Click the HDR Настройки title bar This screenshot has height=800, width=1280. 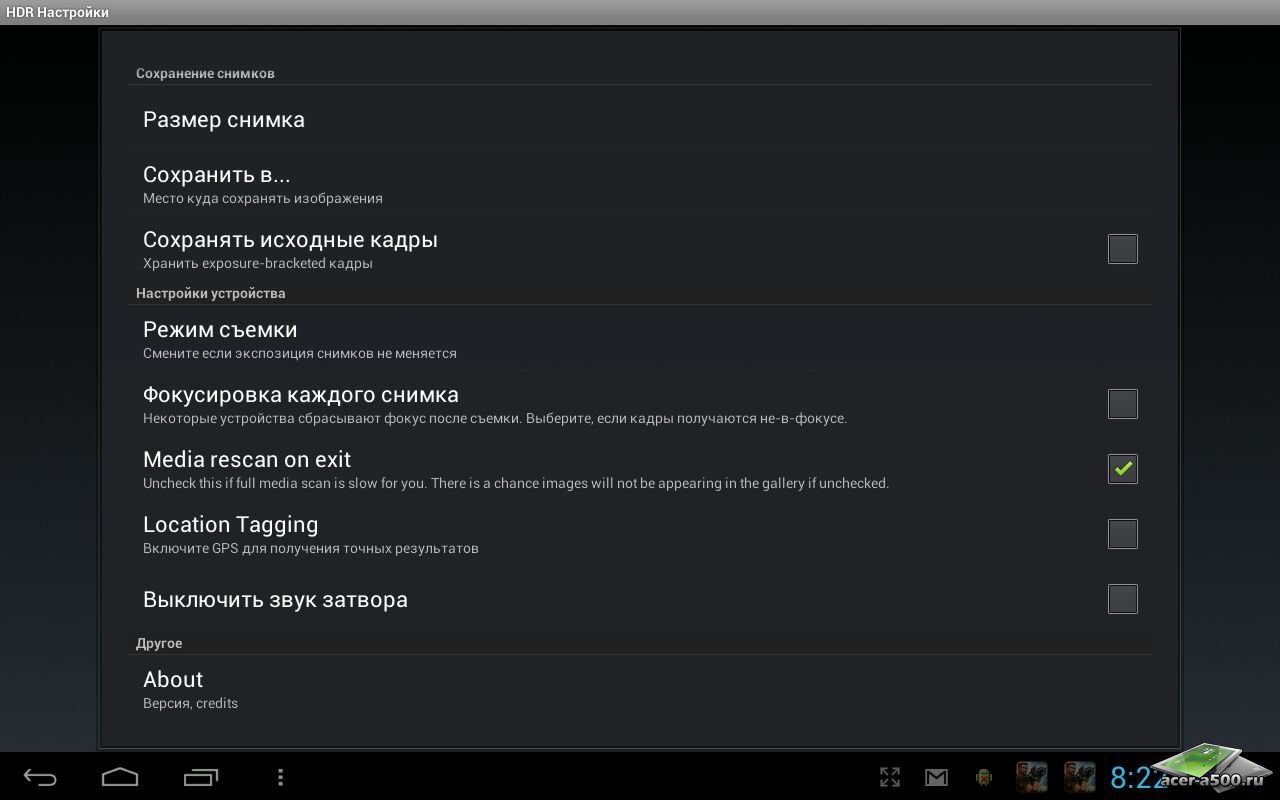pos(58,12)
